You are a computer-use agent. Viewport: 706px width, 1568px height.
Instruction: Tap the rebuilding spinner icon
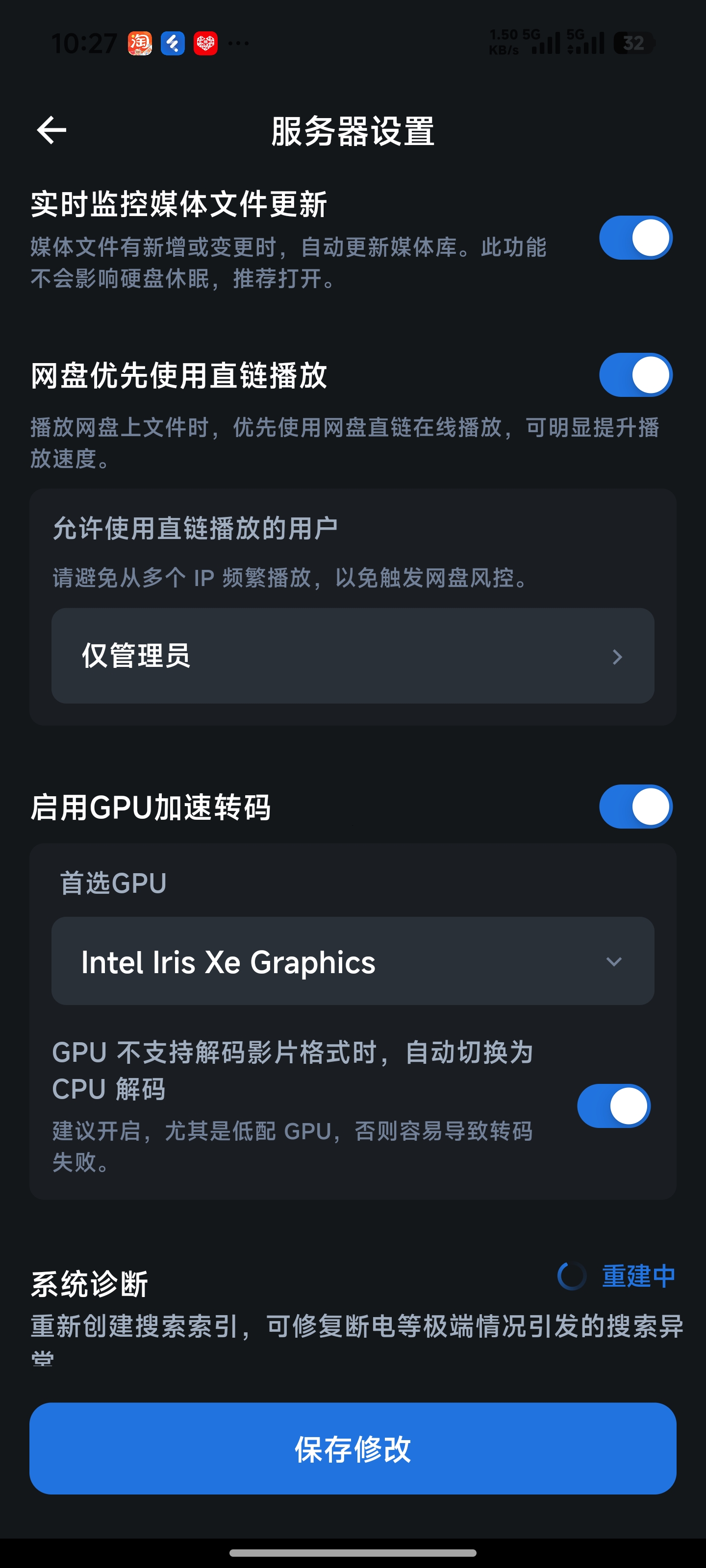(x=572, y=1275)
